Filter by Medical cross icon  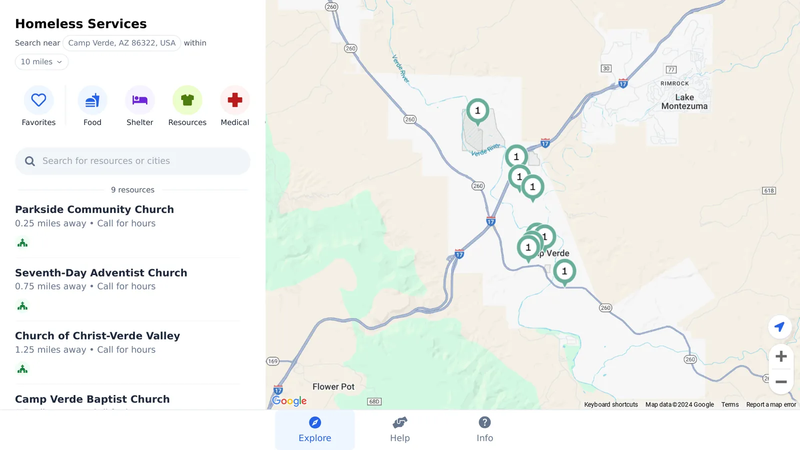pos(235,100)
